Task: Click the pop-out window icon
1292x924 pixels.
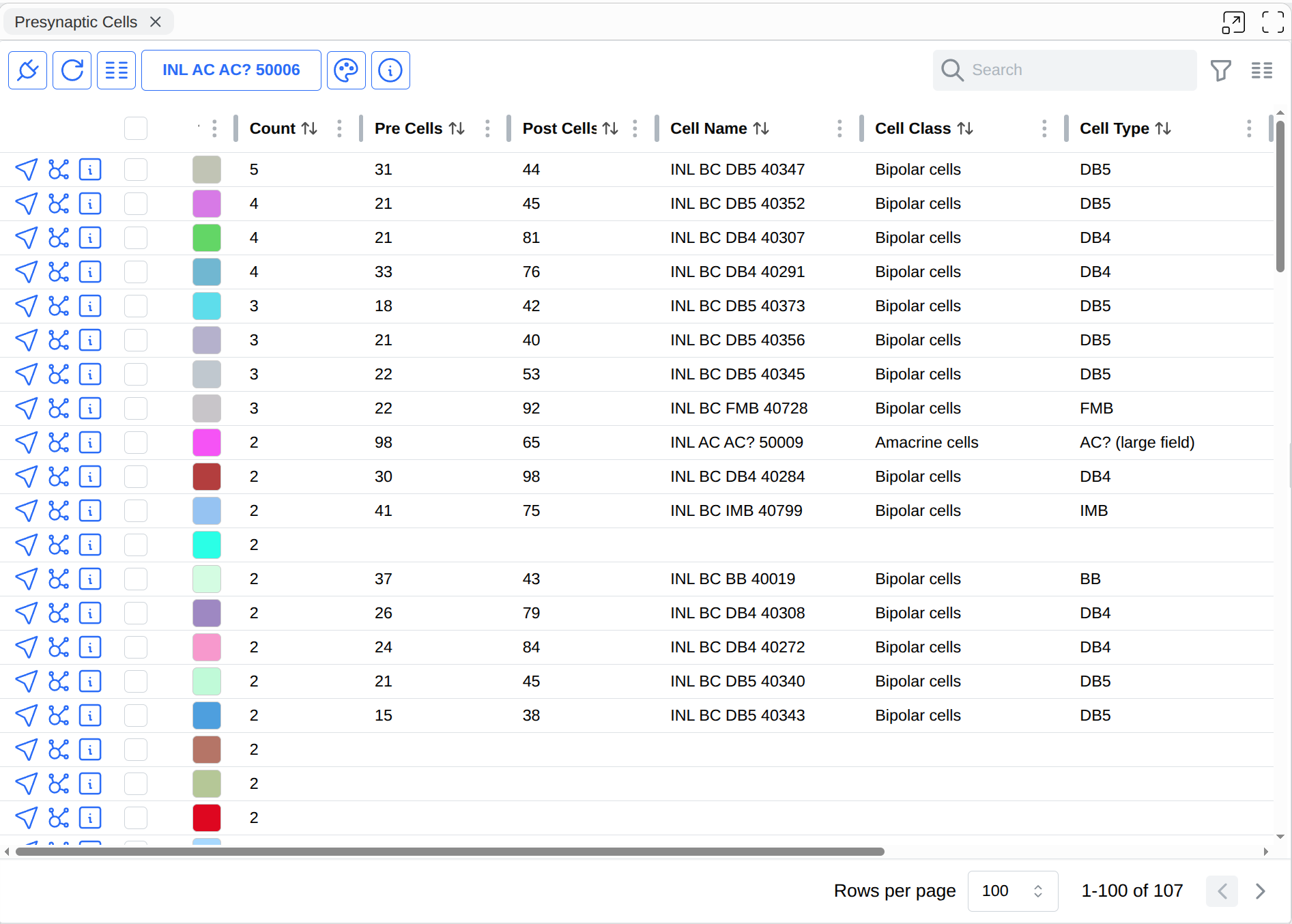Action: click(x=1233, y=22)
